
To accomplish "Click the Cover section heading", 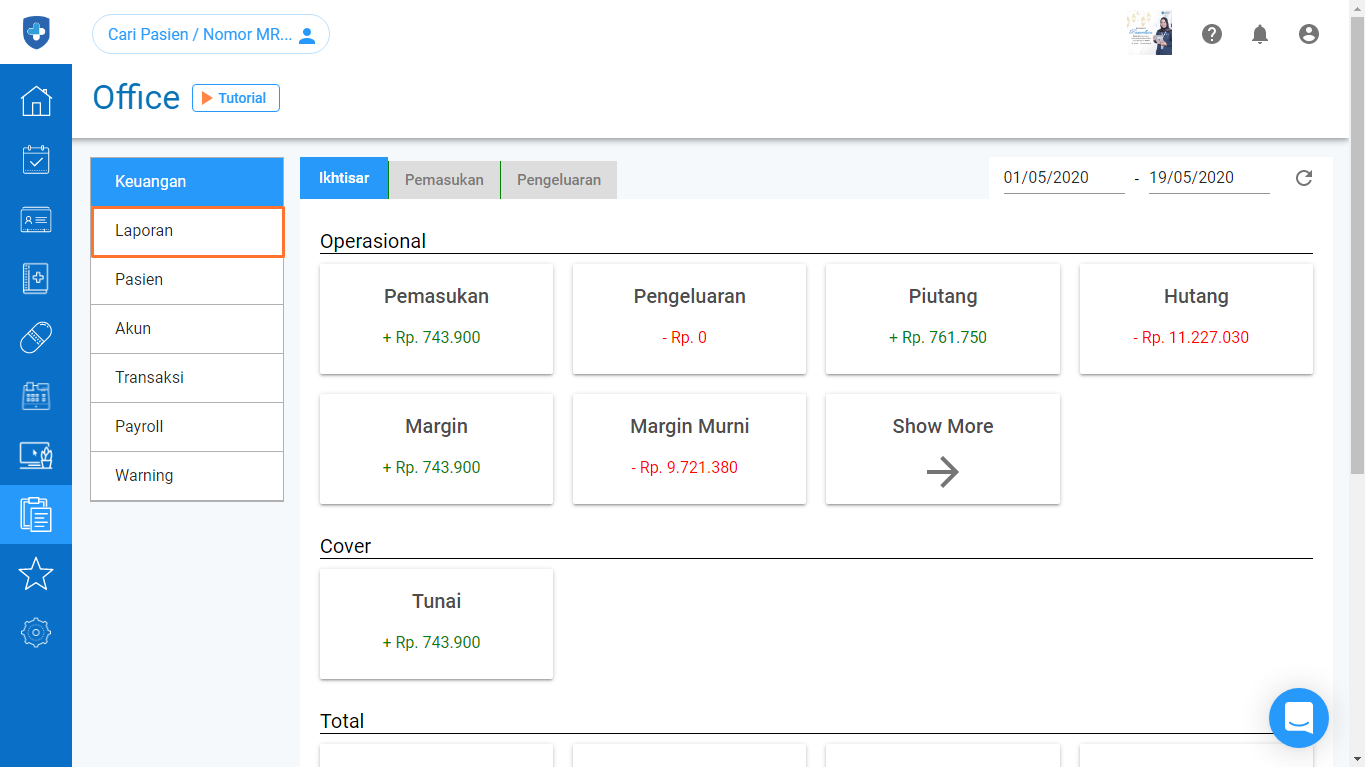I will (x=345, y=546).
